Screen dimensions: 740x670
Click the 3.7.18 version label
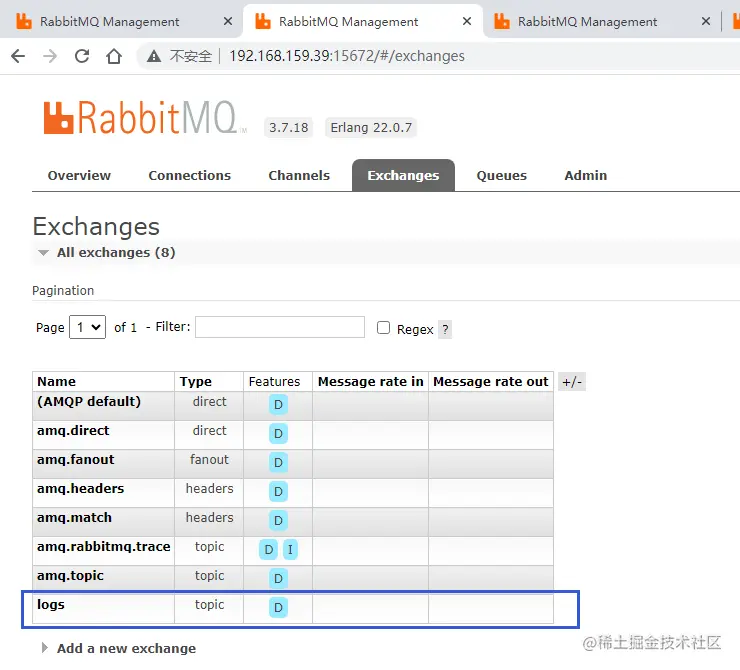pyautogui.click(x=288, y=127)
